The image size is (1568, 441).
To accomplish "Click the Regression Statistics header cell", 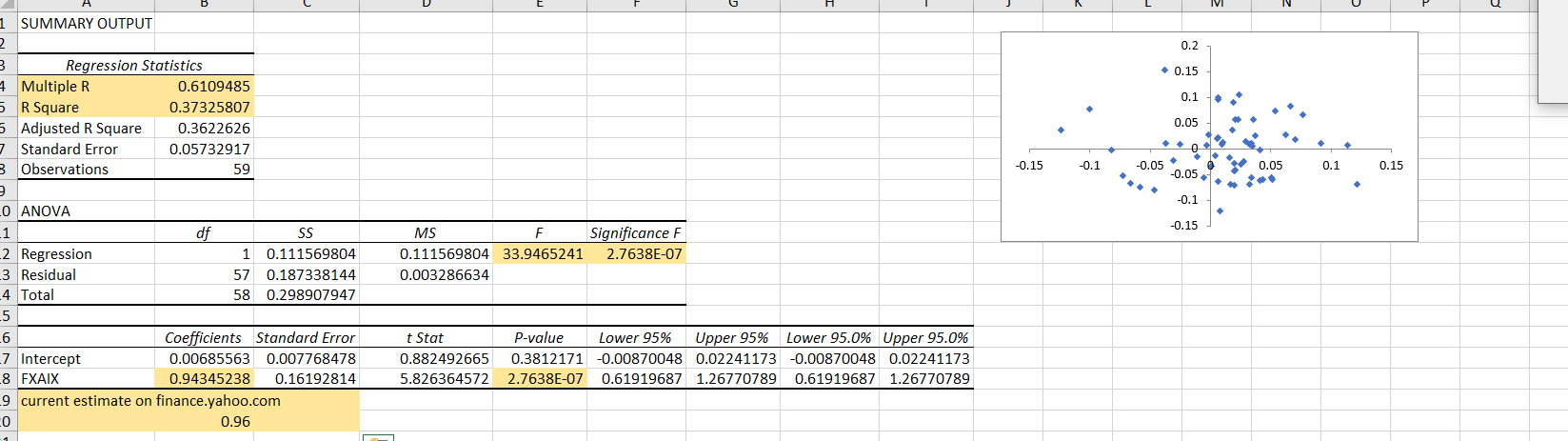I will pos(134,65).
